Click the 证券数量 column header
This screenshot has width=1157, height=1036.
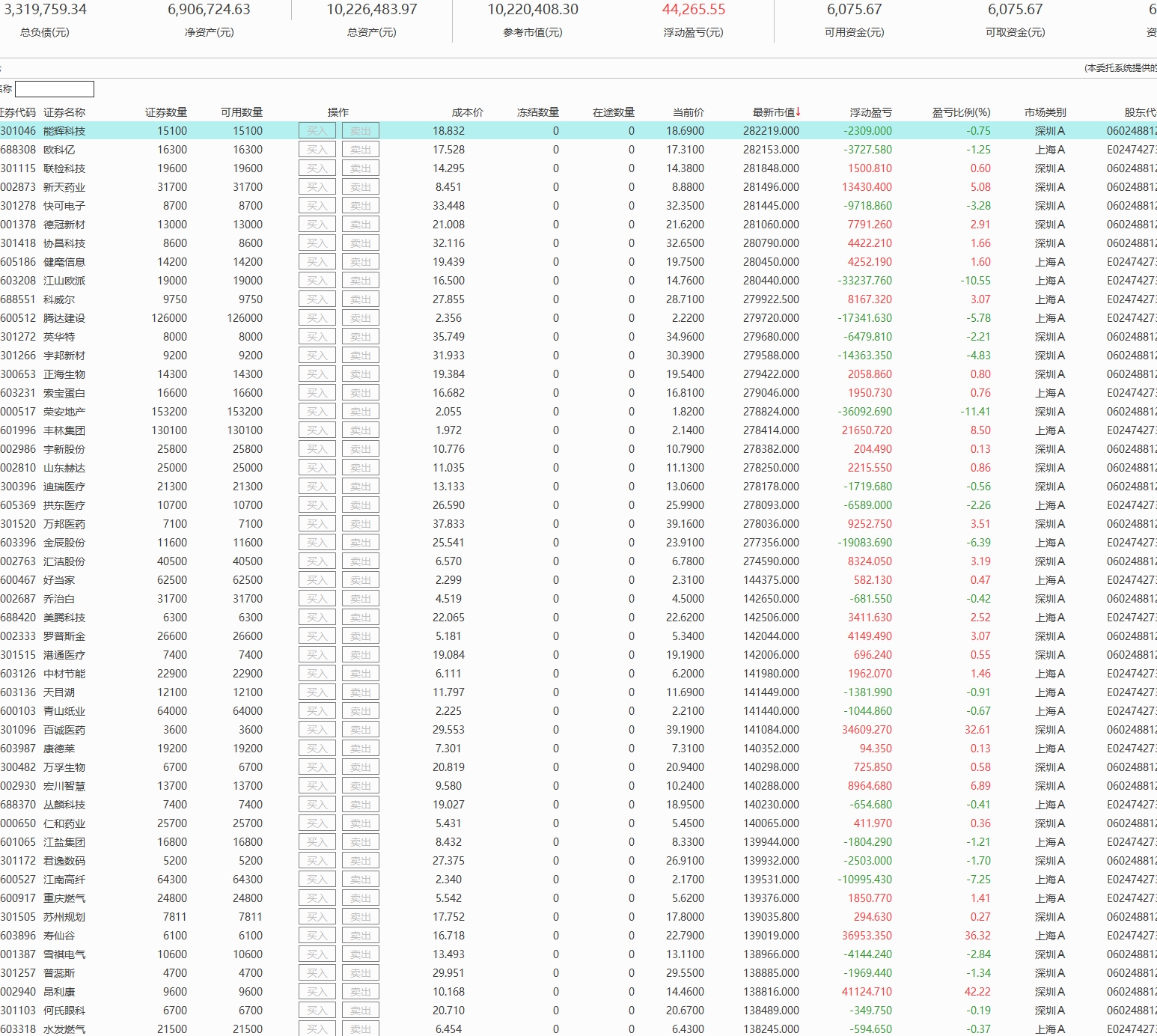(x=166, y=112)
